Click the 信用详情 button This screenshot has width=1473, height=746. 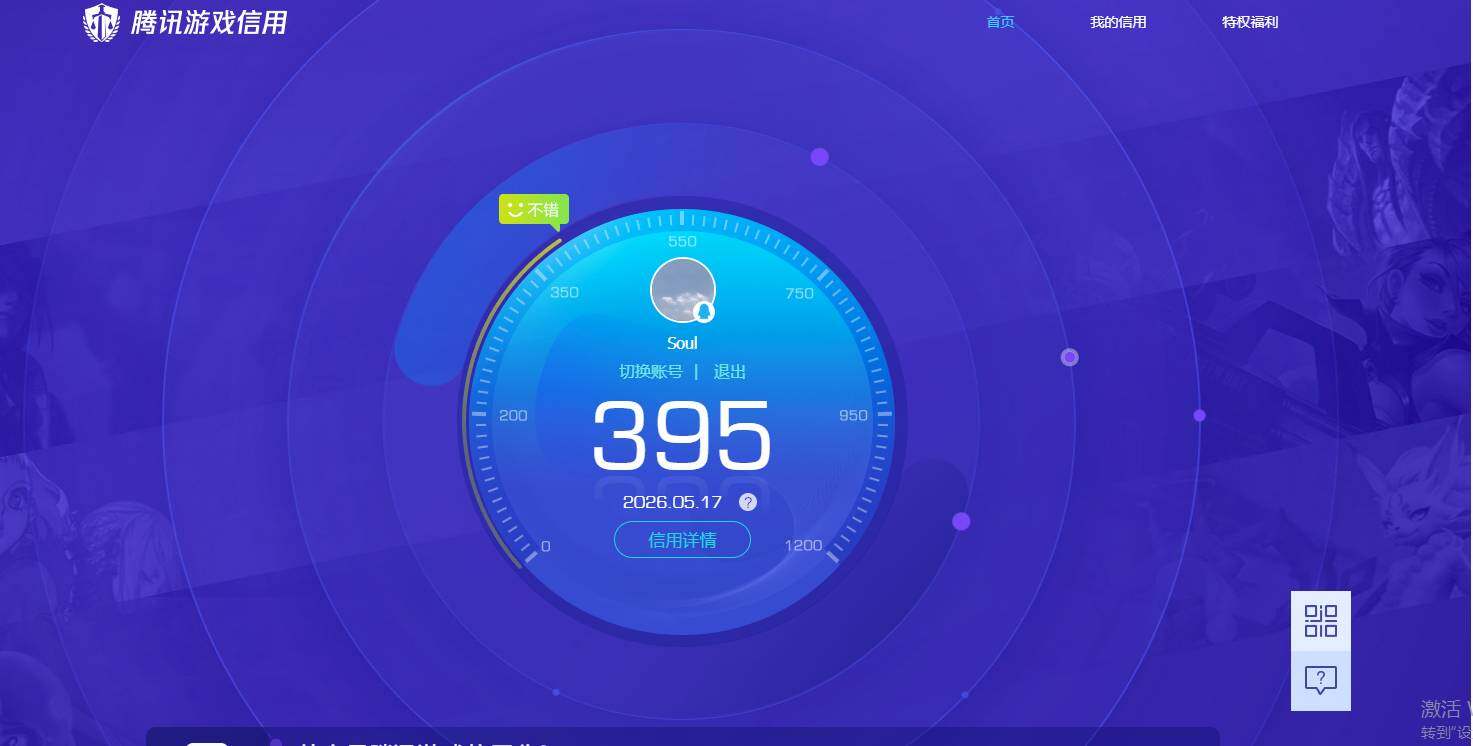682,540
